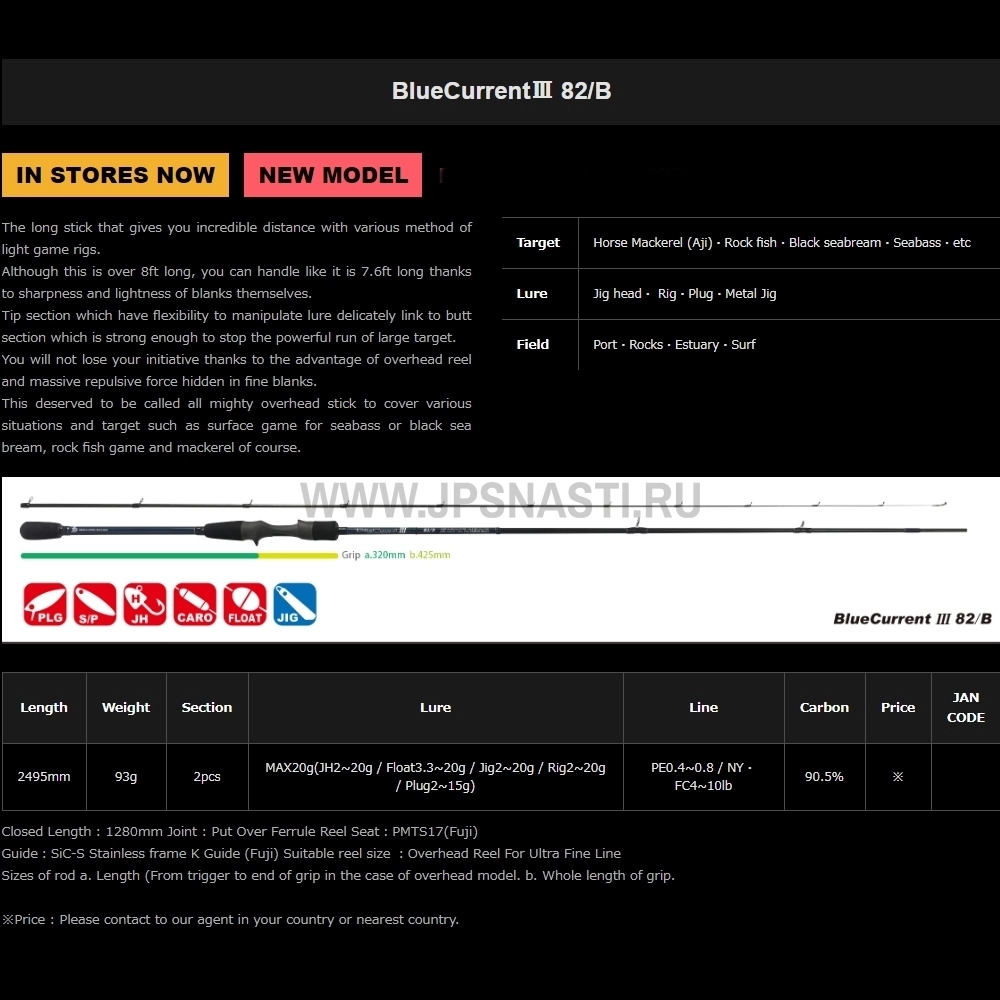The width and height of the screenshot is (1000, 1000).
Task: Click the Length column header
Action: click(x=44, y=707)
